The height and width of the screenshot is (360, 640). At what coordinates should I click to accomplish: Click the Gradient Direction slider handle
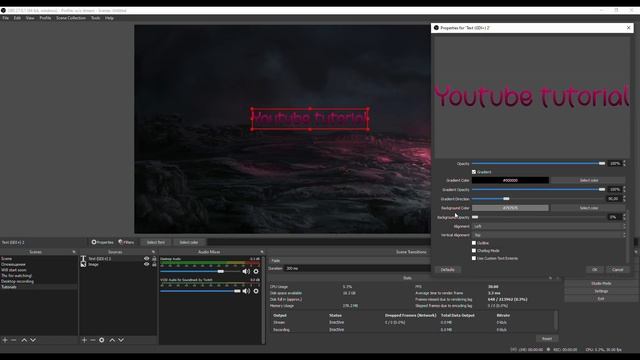tap(506, 199)
